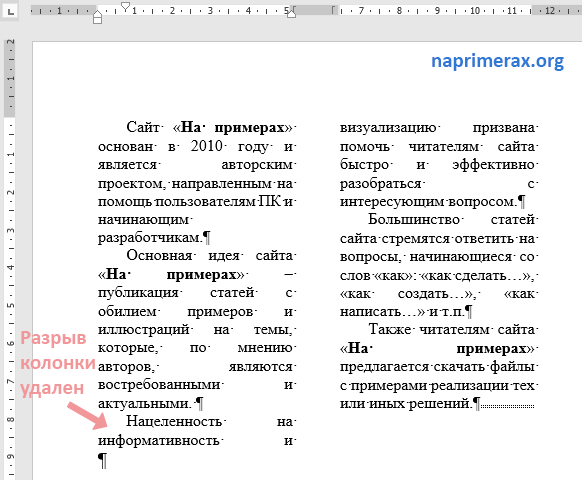Click the word 'которые,'
Image resolution: width=582 pixels, height=480 pixels.
pyautogui.click(x=128, y=348)
